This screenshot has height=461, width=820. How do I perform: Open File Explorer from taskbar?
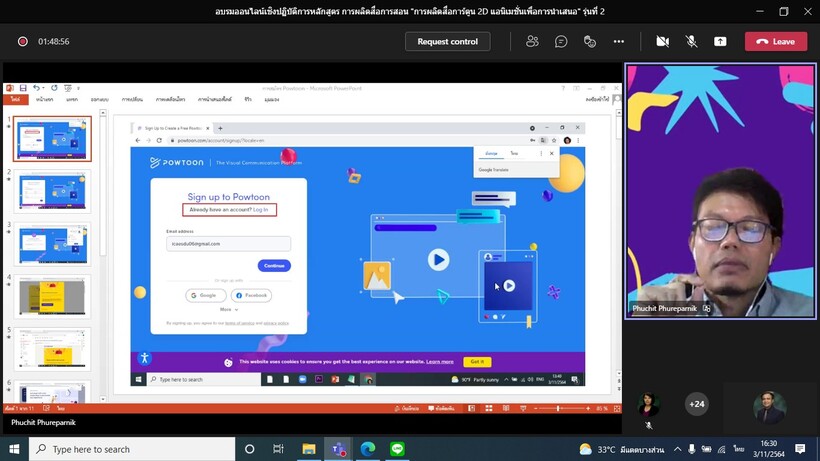pyautogui.click(x=309, y=449)
